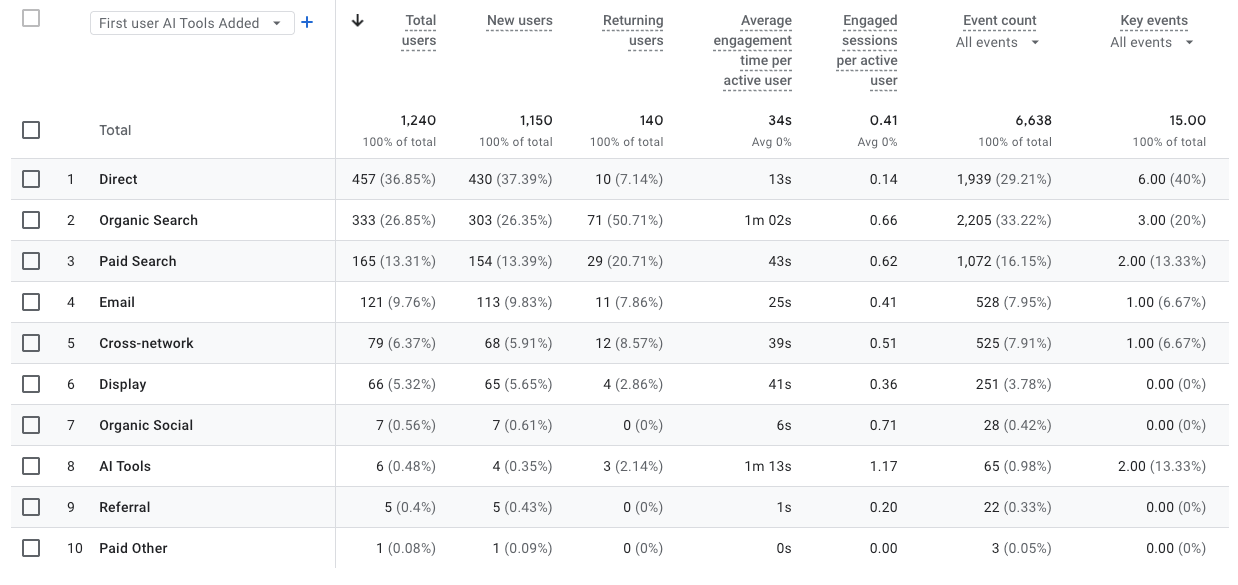Select the Direct row checkbox

click(x=31, y=179)
